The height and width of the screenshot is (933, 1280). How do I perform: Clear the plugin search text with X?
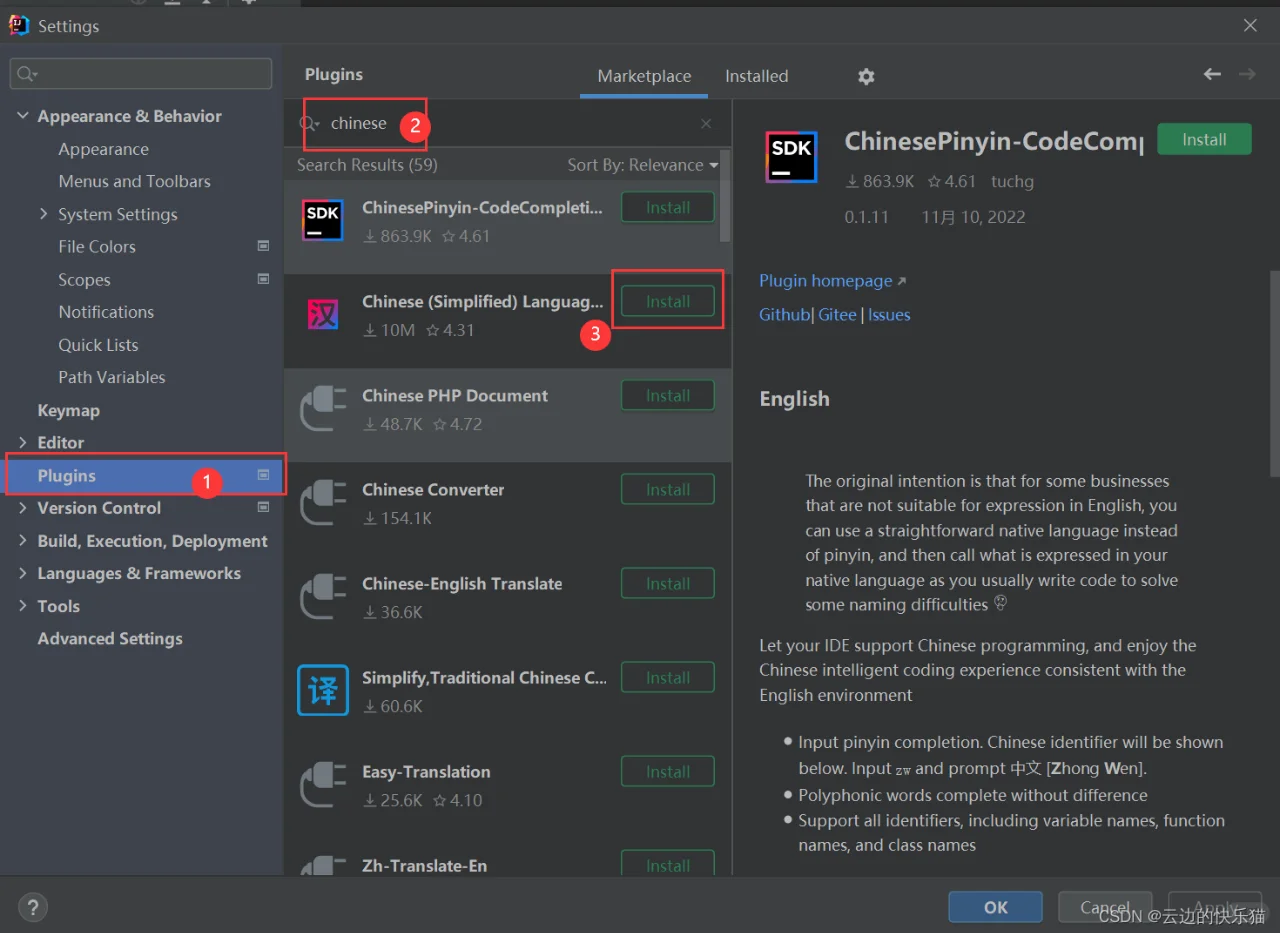click(x=706, y=124)
